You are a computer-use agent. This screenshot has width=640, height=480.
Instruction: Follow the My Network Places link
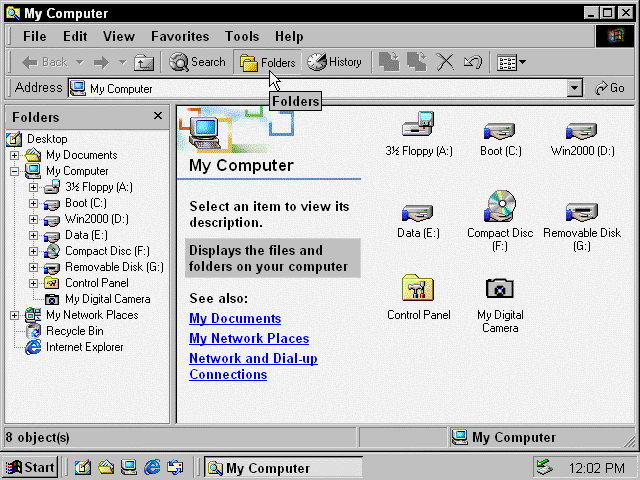249,338
